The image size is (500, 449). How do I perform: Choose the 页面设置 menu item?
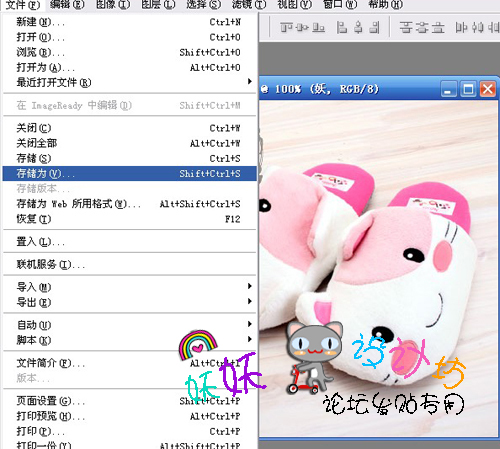point(129,401)
